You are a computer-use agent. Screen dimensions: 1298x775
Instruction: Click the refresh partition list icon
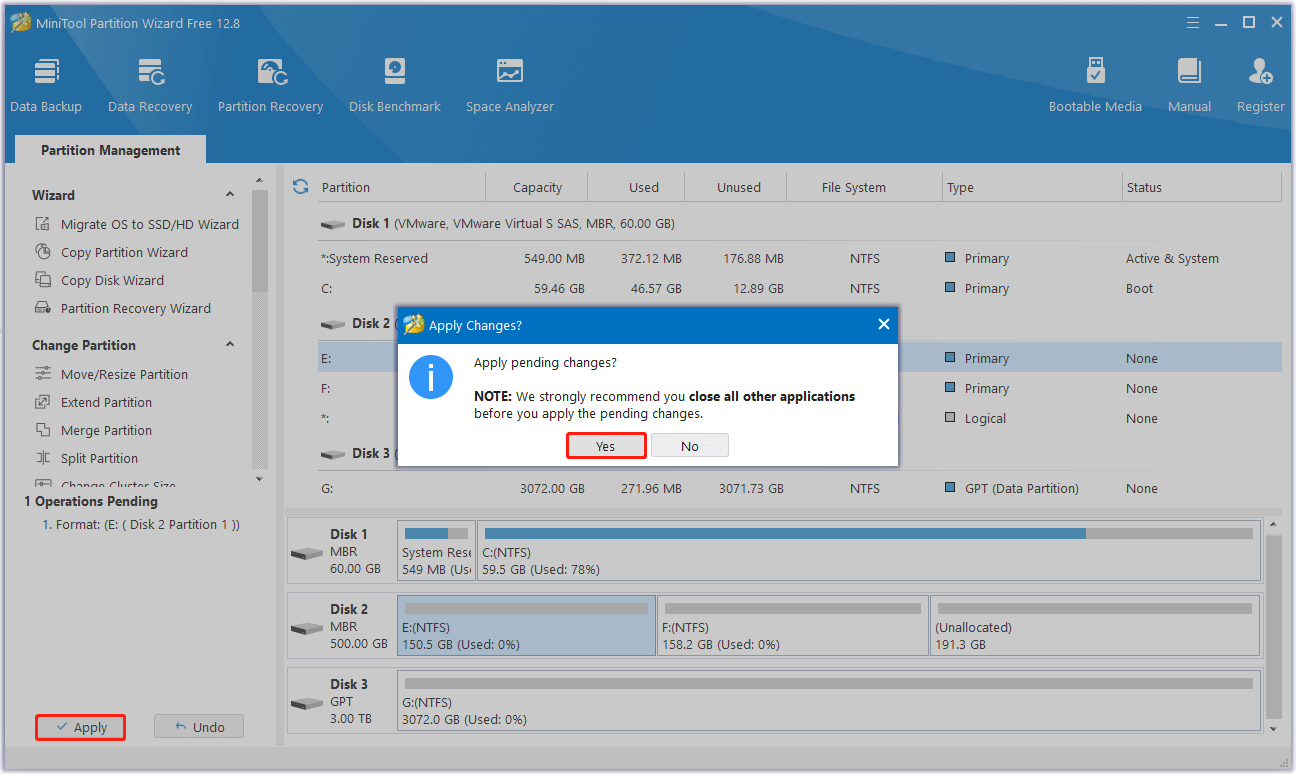[300, 187]
